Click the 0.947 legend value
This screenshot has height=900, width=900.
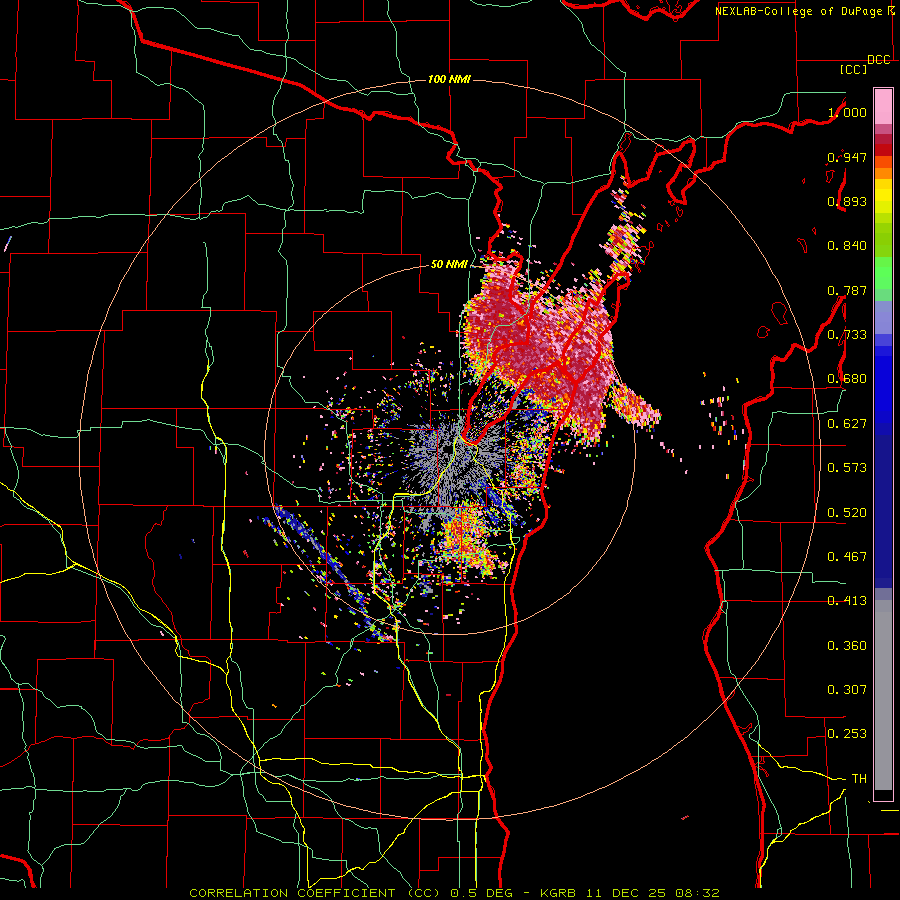click(x=847, y=157)
